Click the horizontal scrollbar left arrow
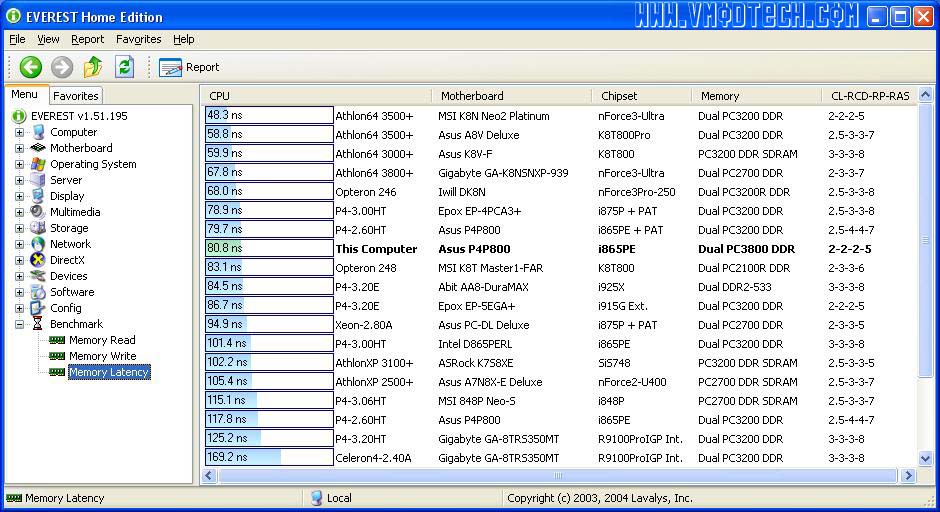 [209, 475]
